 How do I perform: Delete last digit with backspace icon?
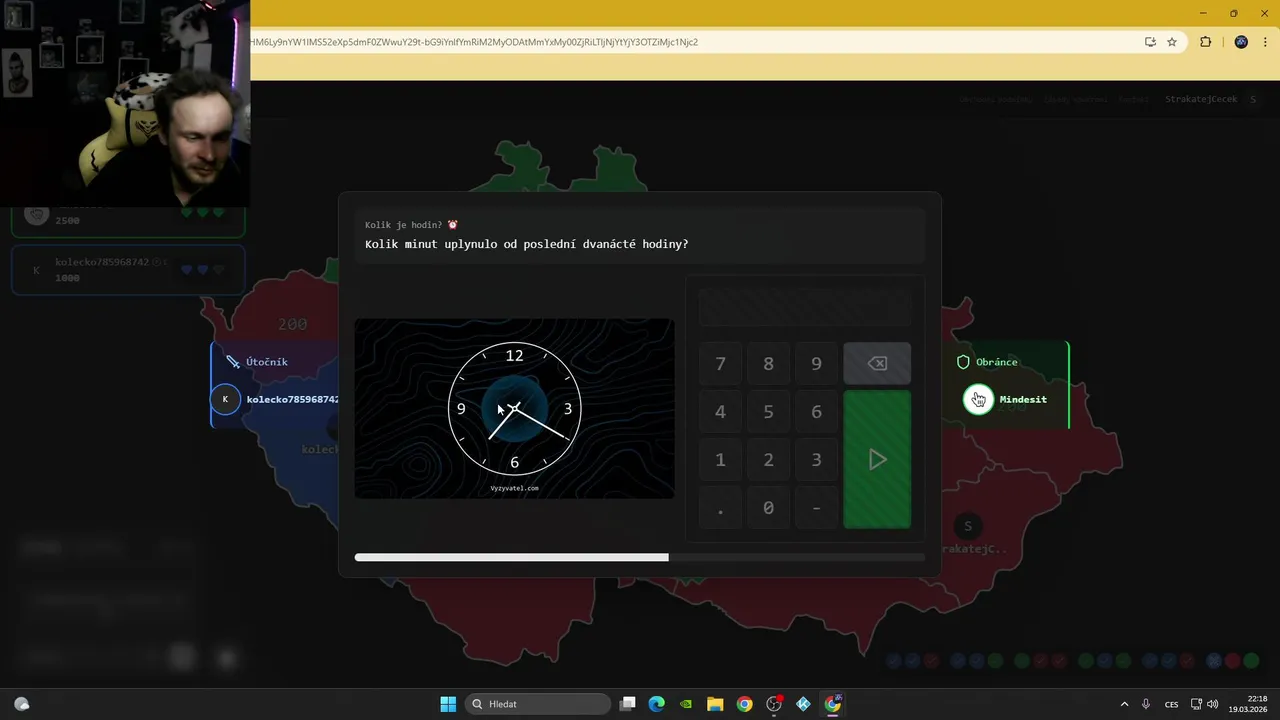pyautogui.click(x=877, y=364)
